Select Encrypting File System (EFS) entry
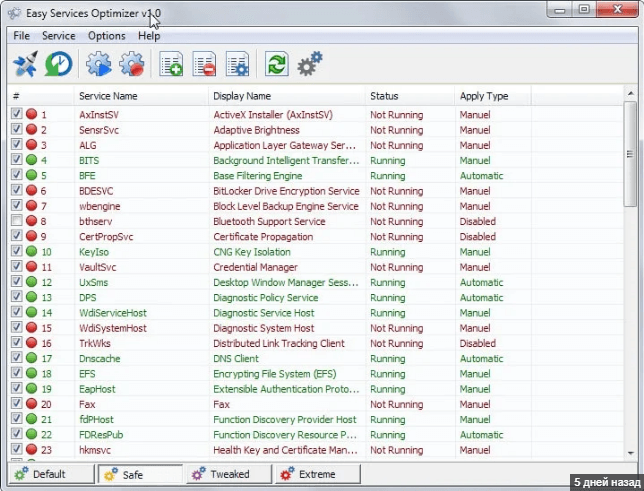This screenshot has width=644, height=491. (x=274, y=373)
